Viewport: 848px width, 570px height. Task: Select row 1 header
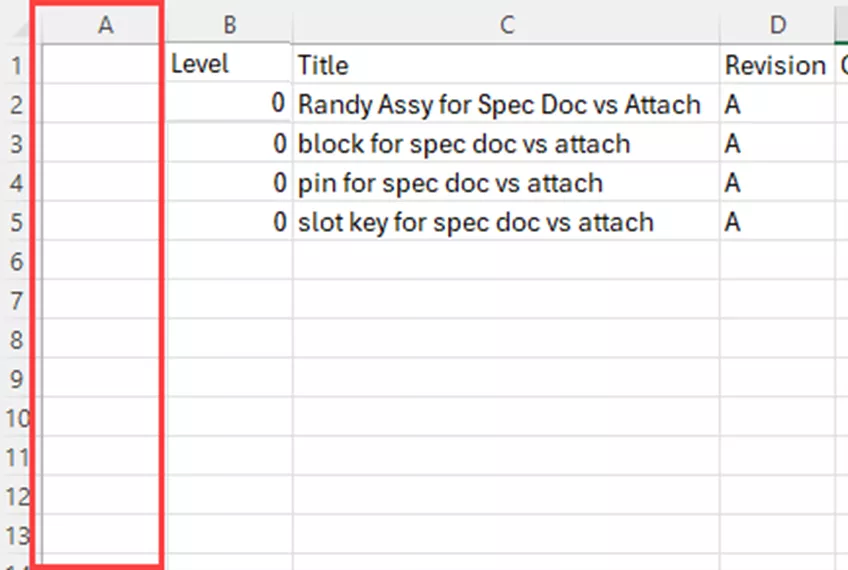(x=17, y=65)
